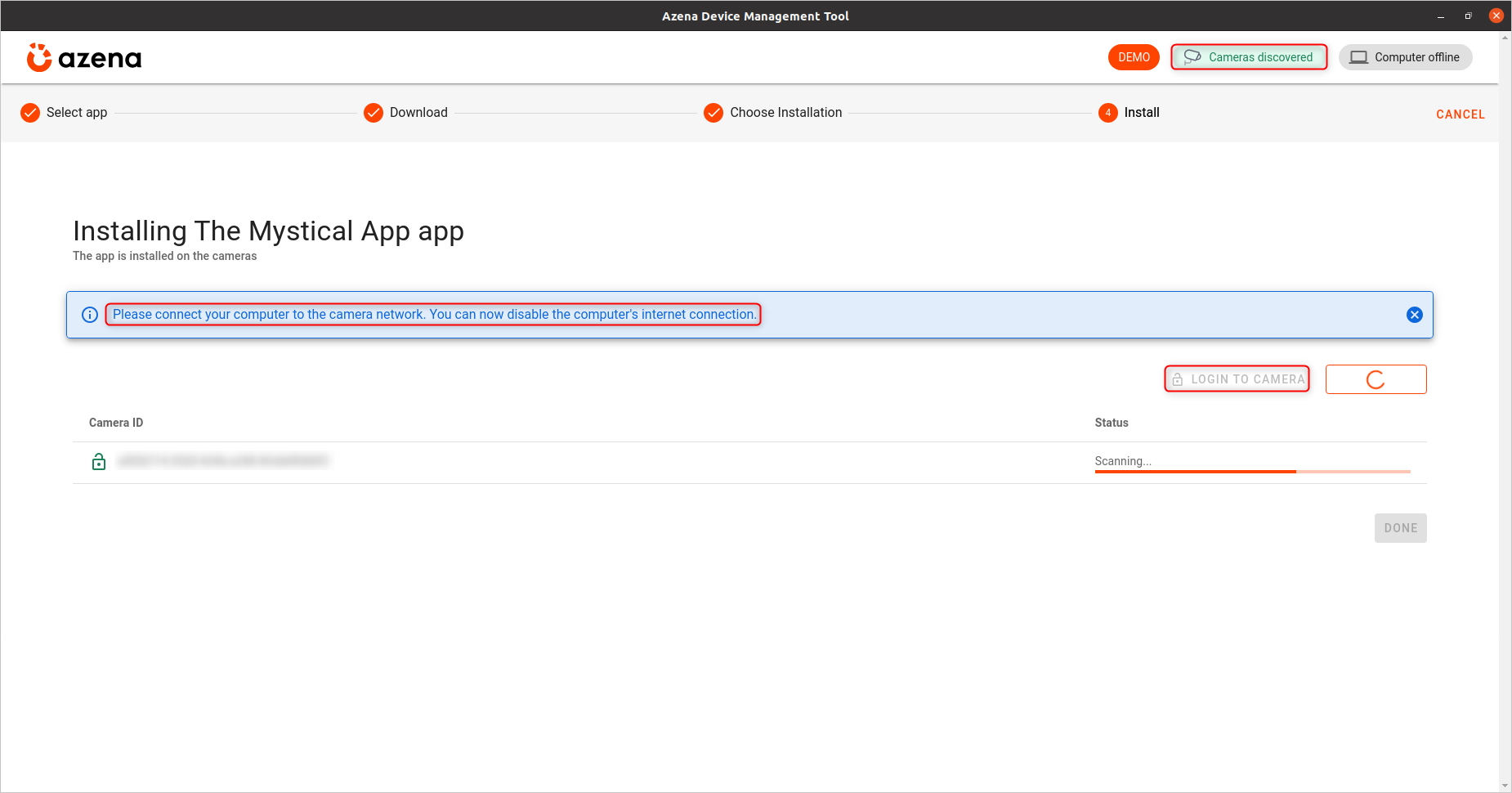Viewport: 1512px width, 793px height.
Task: Click the checkmark icon beside Select app
Action: 30,113
